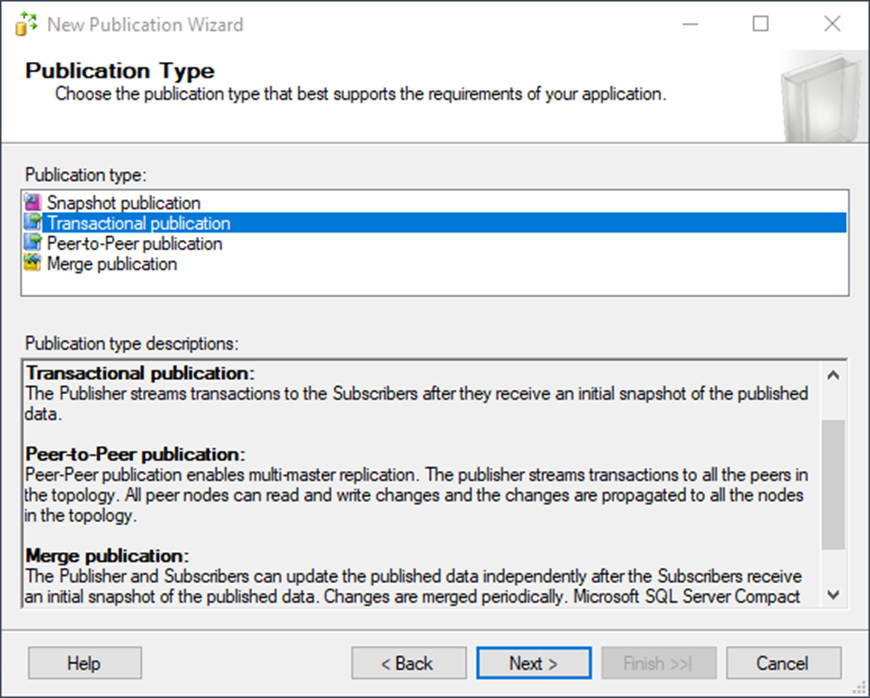Screen dimensions: 870x698
Task: Go to previous step with Back
Action: click(408, 663)
